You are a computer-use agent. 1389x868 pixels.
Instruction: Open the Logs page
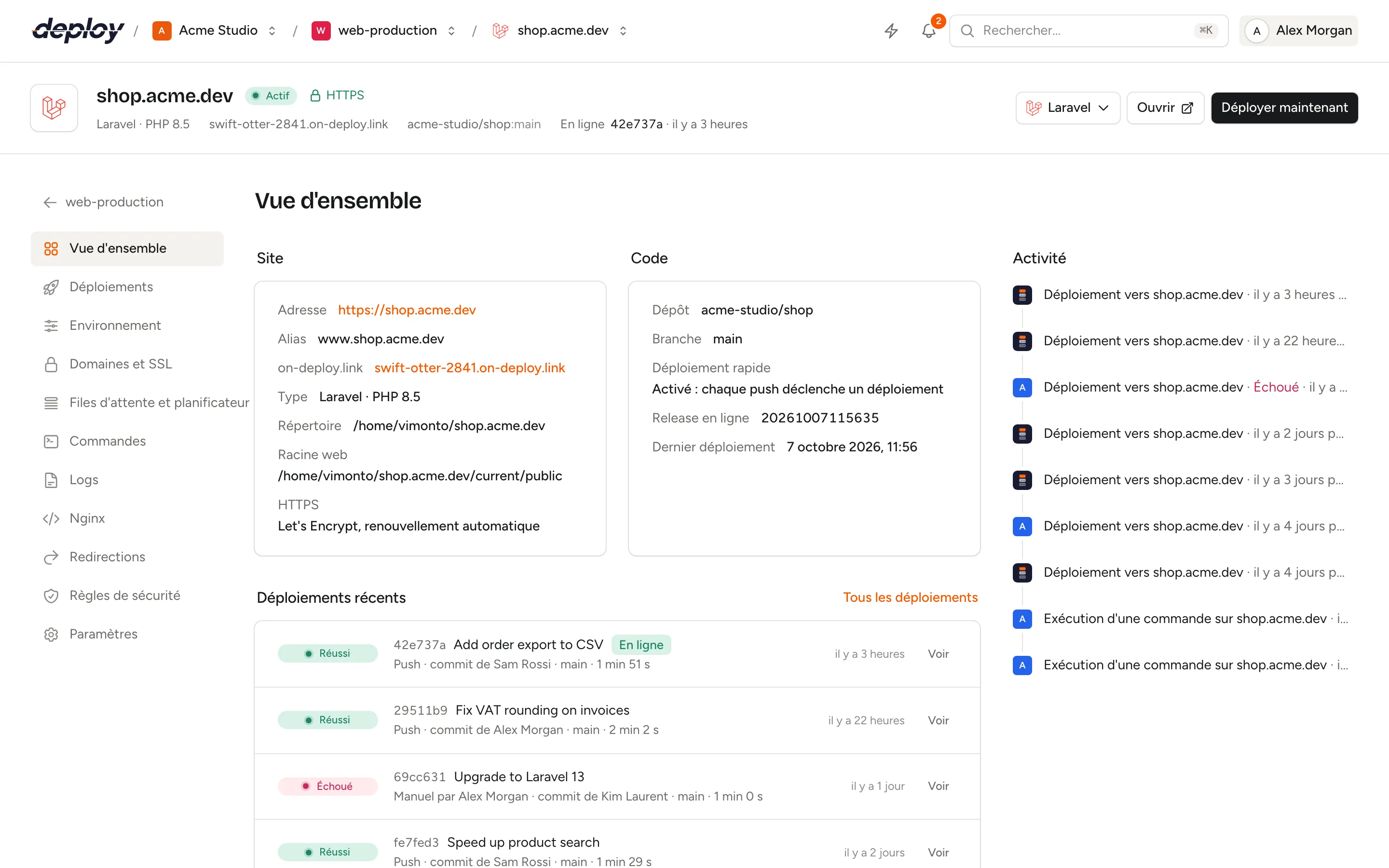(127, 479)
